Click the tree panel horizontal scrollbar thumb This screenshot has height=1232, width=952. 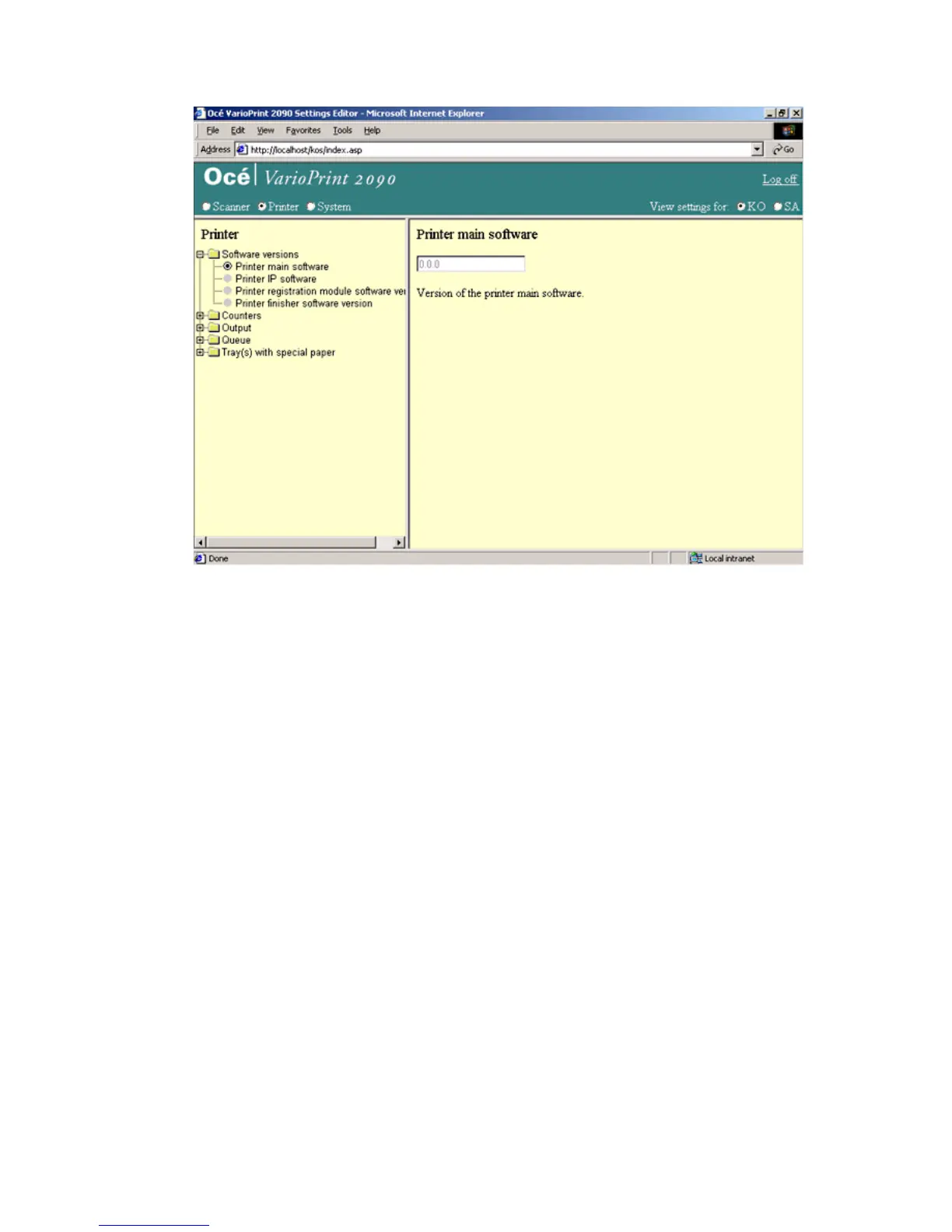(x=291, y=542)
